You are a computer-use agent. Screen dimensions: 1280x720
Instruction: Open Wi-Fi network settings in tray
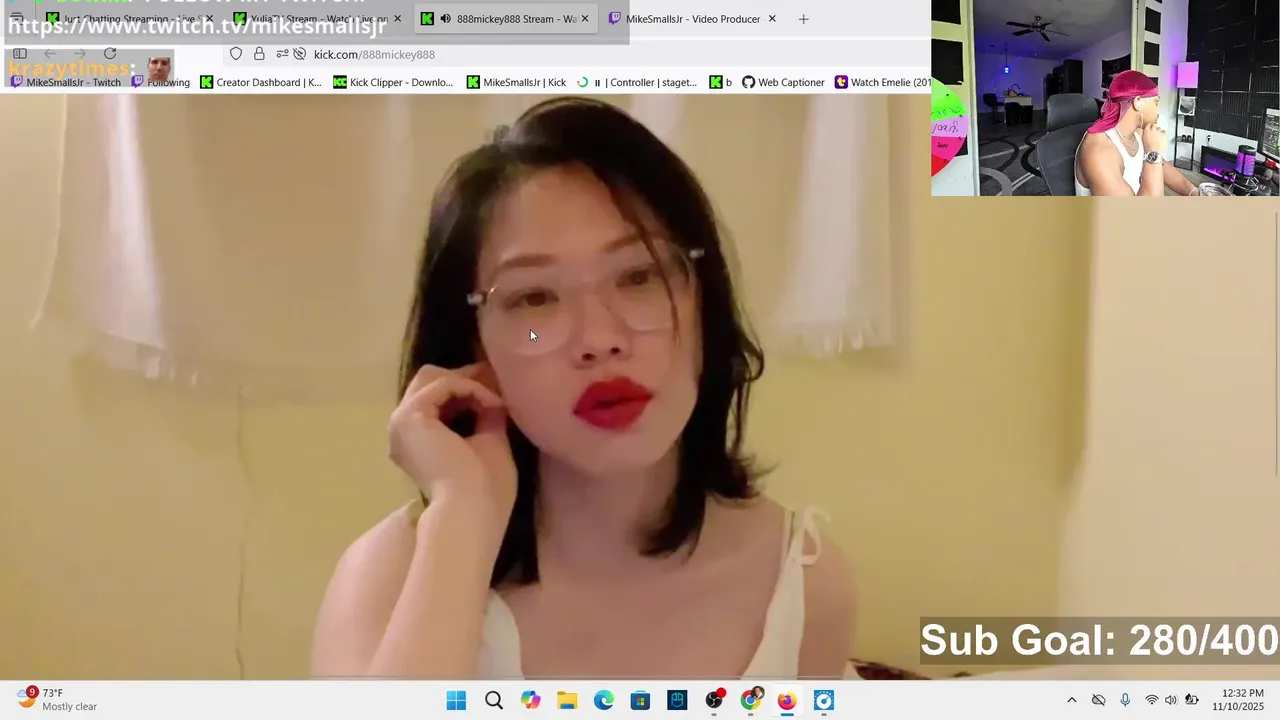point(1152,700)
